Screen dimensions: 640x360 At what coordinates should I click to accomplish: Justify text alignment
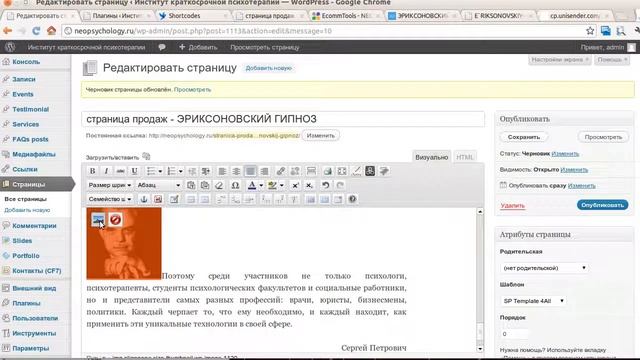[250, 171]
